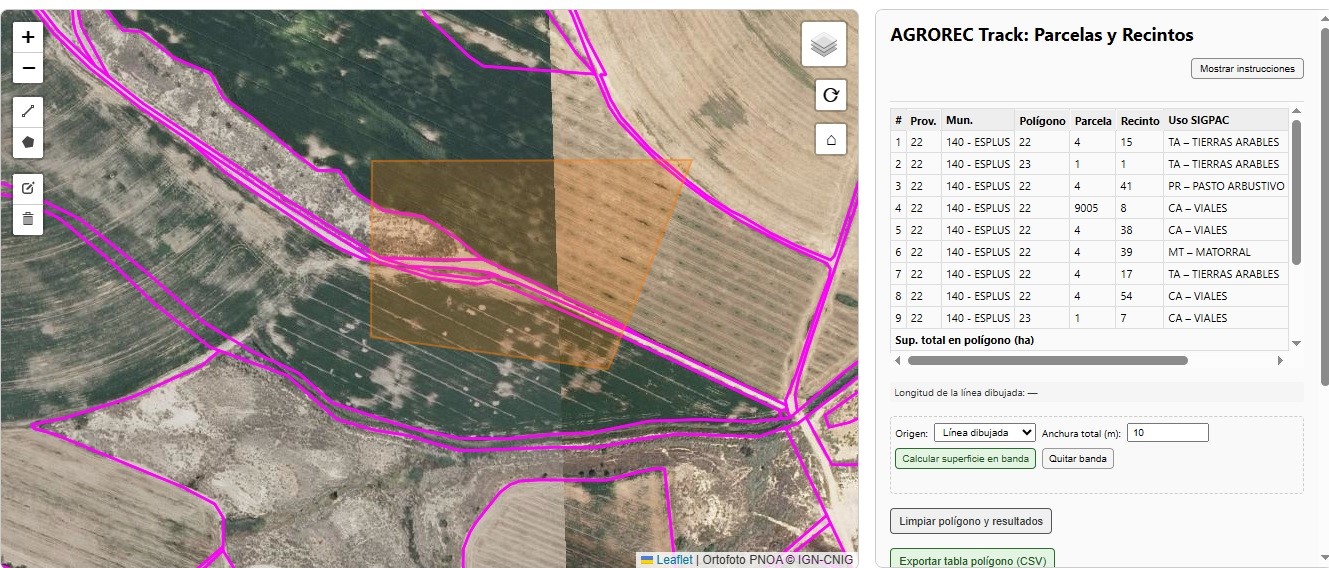This screenshot has height=568, width=1329.
Task: Click the Anchura total input field
Action: (1167, 433)
